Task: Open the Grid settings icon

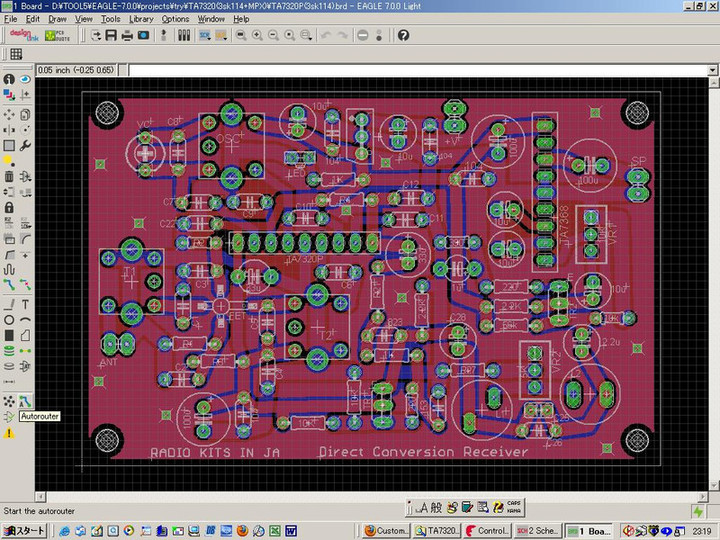Action: (16, 54)
